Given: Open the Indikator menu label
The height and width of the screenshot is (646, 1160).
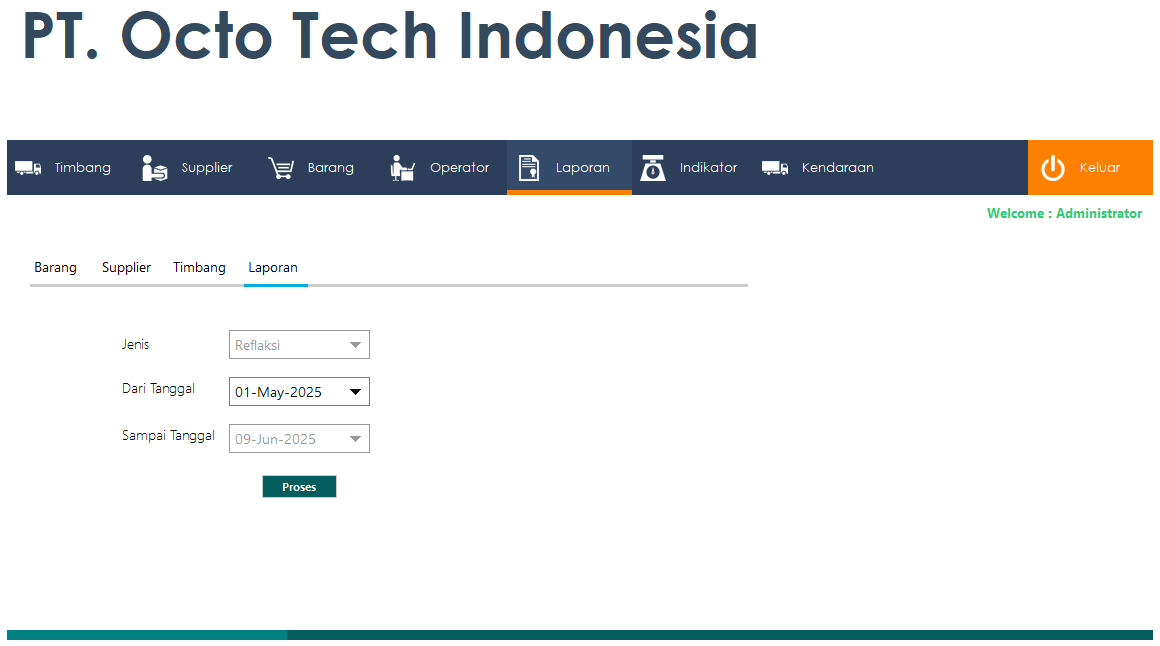Looking at the screenshot, I should pyautogui.click(x=709, y=168).
